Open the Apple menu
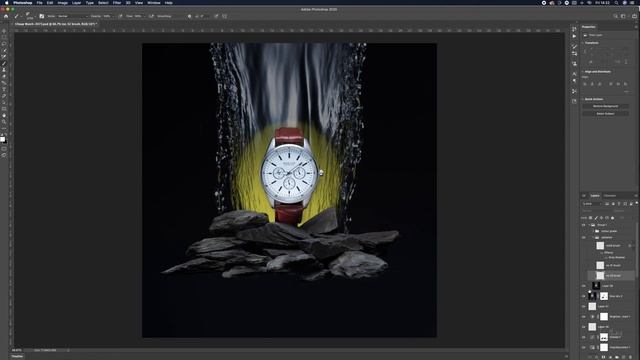Screen dimensions: 640x360 (x=6, y=3)
